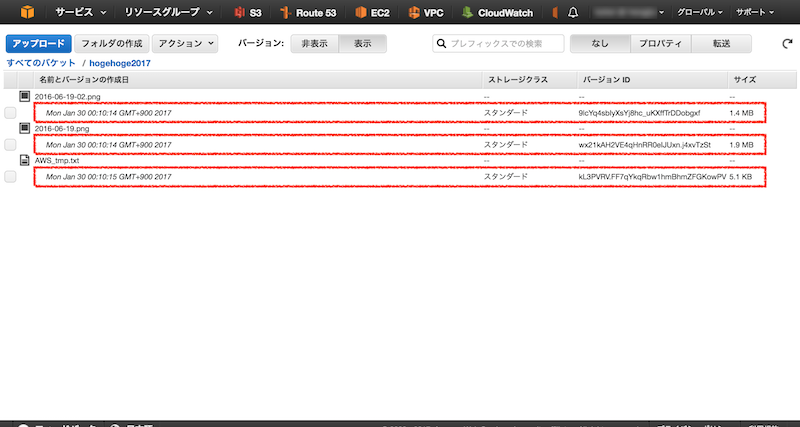Click the notification bell icon
800x427 pixels.
(573, 13)
